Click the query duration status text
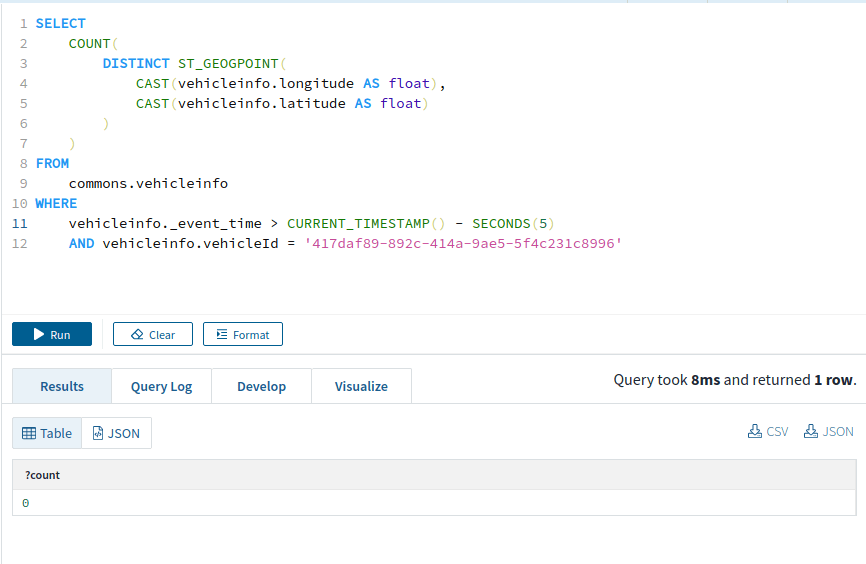 pos(735,379)
